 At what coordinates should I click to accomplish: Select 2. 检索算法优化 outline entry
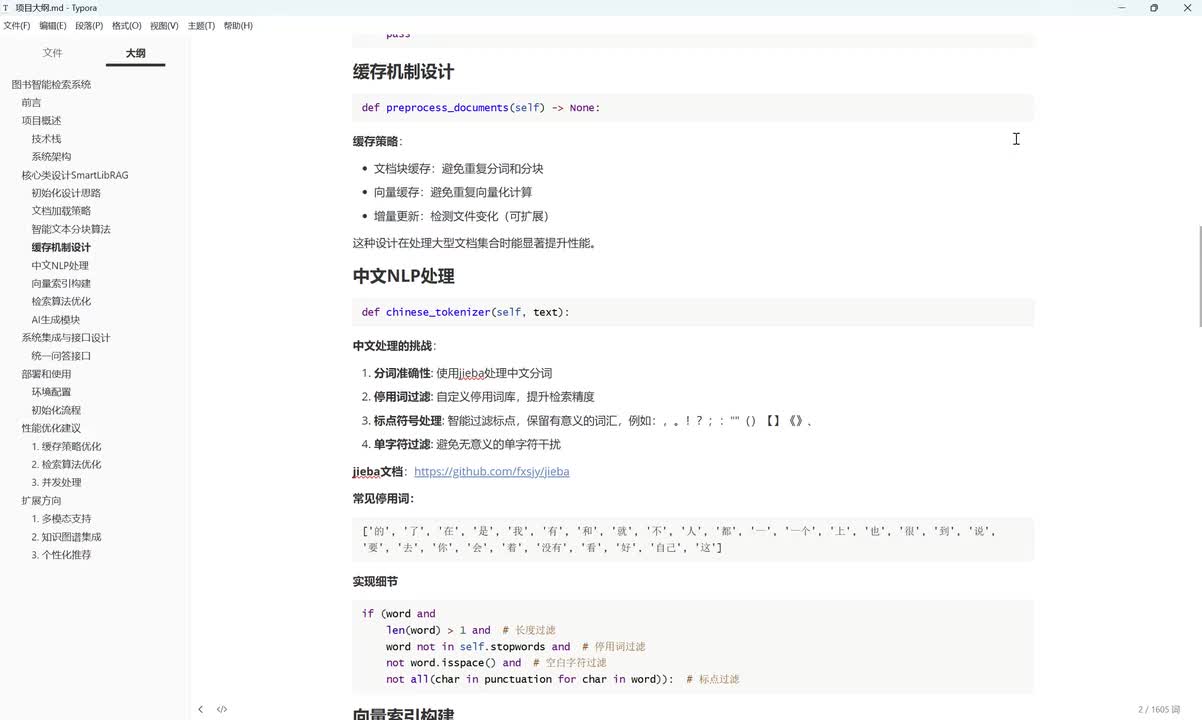pyautogui.click(x=66, y=464)
